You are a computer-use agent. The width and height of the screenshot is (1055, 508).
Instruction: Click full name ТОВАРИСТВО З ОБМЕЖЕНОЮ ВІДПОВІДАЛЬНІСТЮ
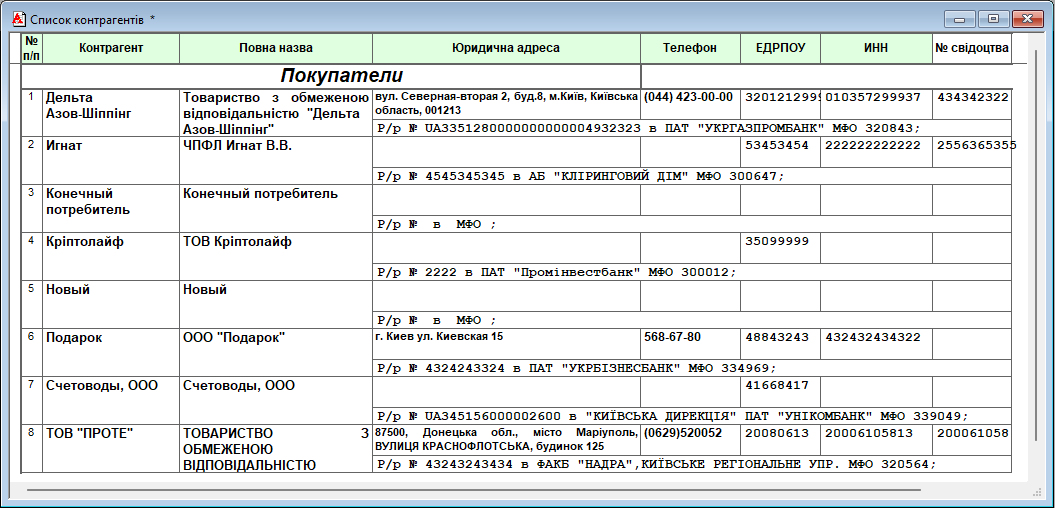pyautogui.click(x=276, y=448)
